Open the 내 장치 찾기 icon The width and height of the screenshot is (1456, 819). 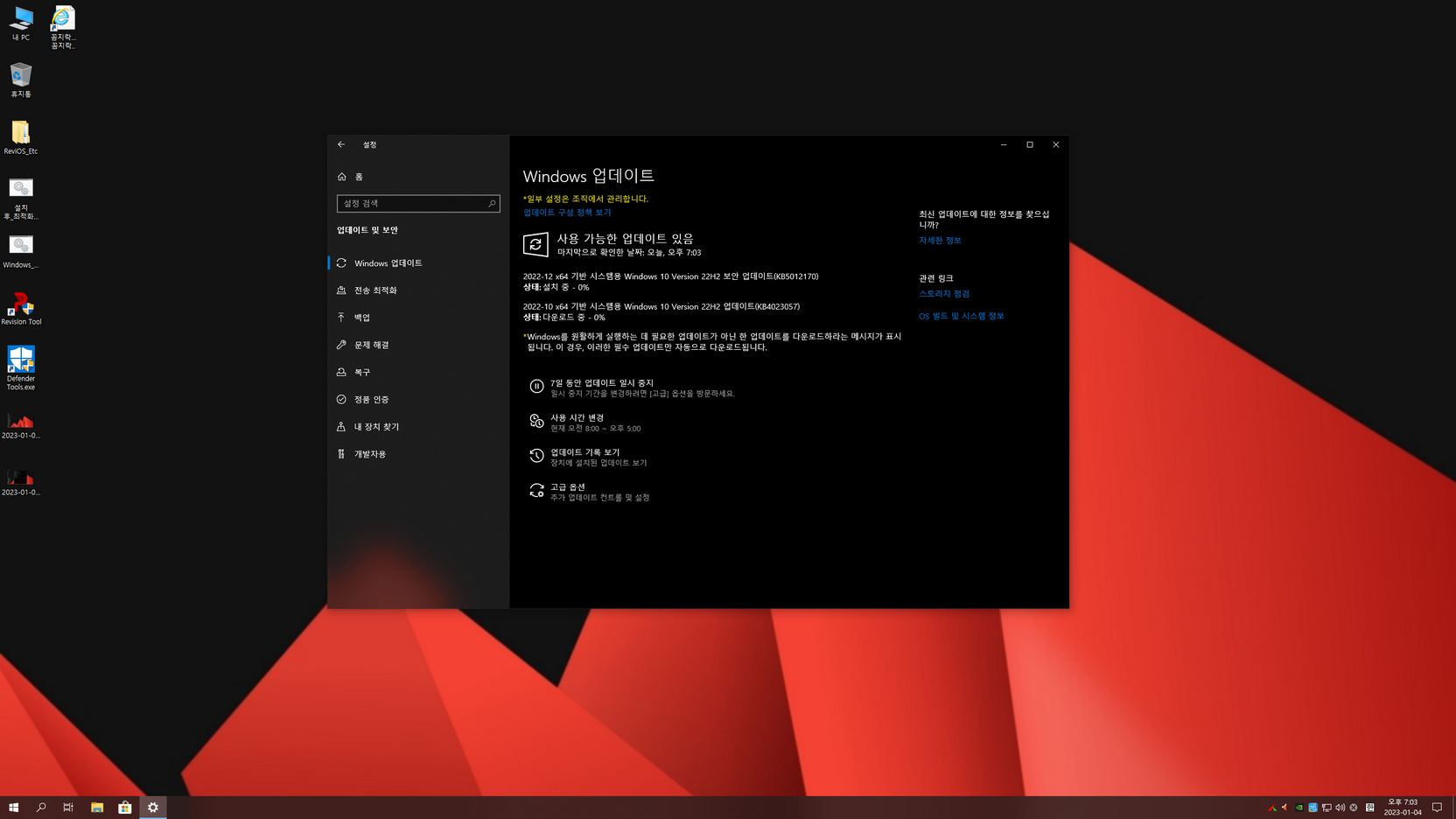click(x=341, y=426)
